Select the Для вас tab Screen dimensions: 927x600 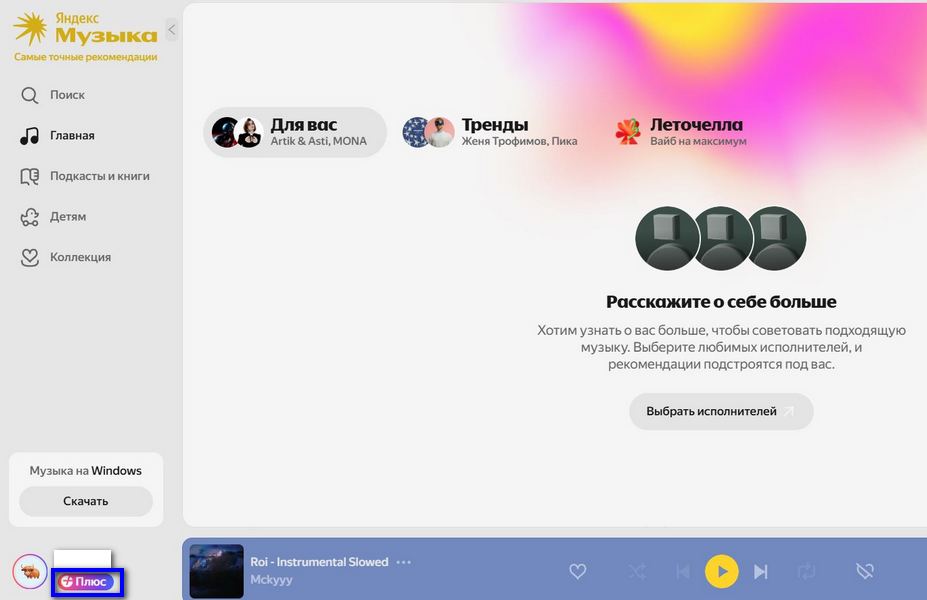295,132
